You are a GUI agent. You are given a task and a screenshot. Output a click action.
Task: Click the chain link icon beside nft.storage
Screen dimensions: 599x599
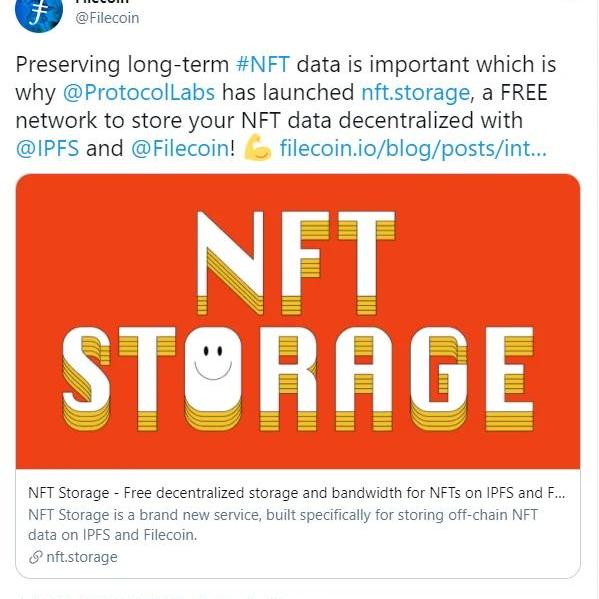coord(35,558)
